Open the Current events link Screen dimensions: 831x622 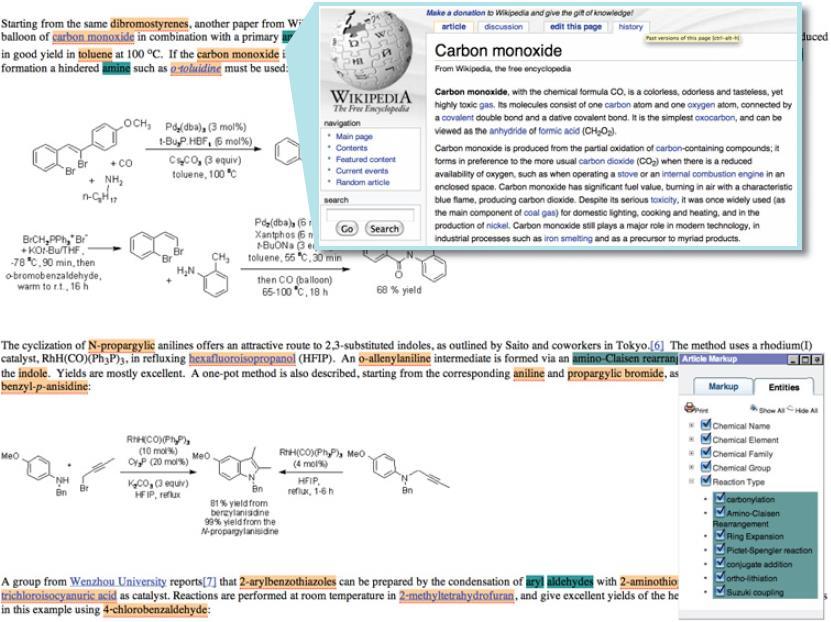[x=362, y=171]
